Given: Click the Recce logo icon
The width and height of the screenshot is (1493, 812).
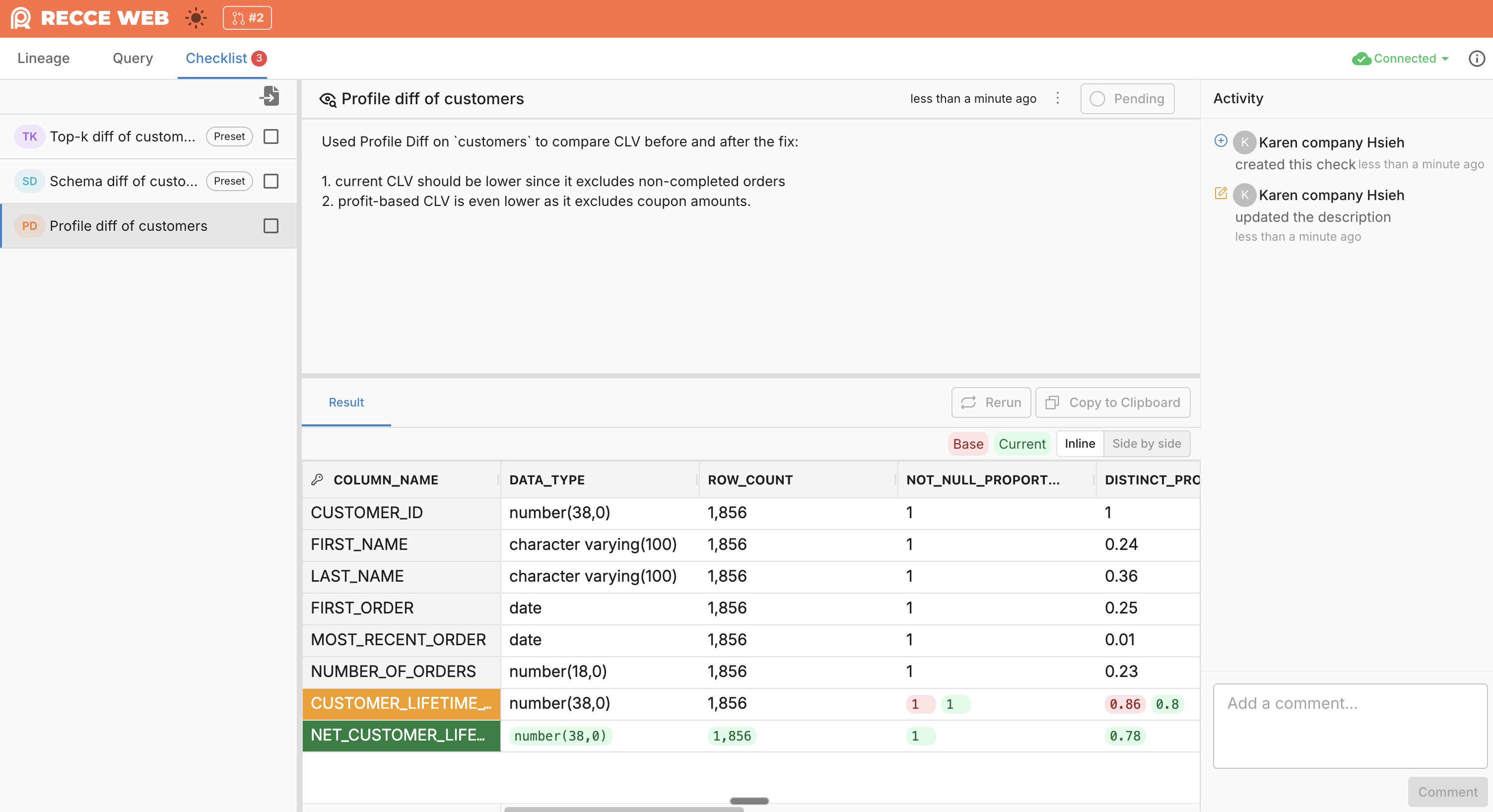Looking at the screenshot, I should point(21,18).
